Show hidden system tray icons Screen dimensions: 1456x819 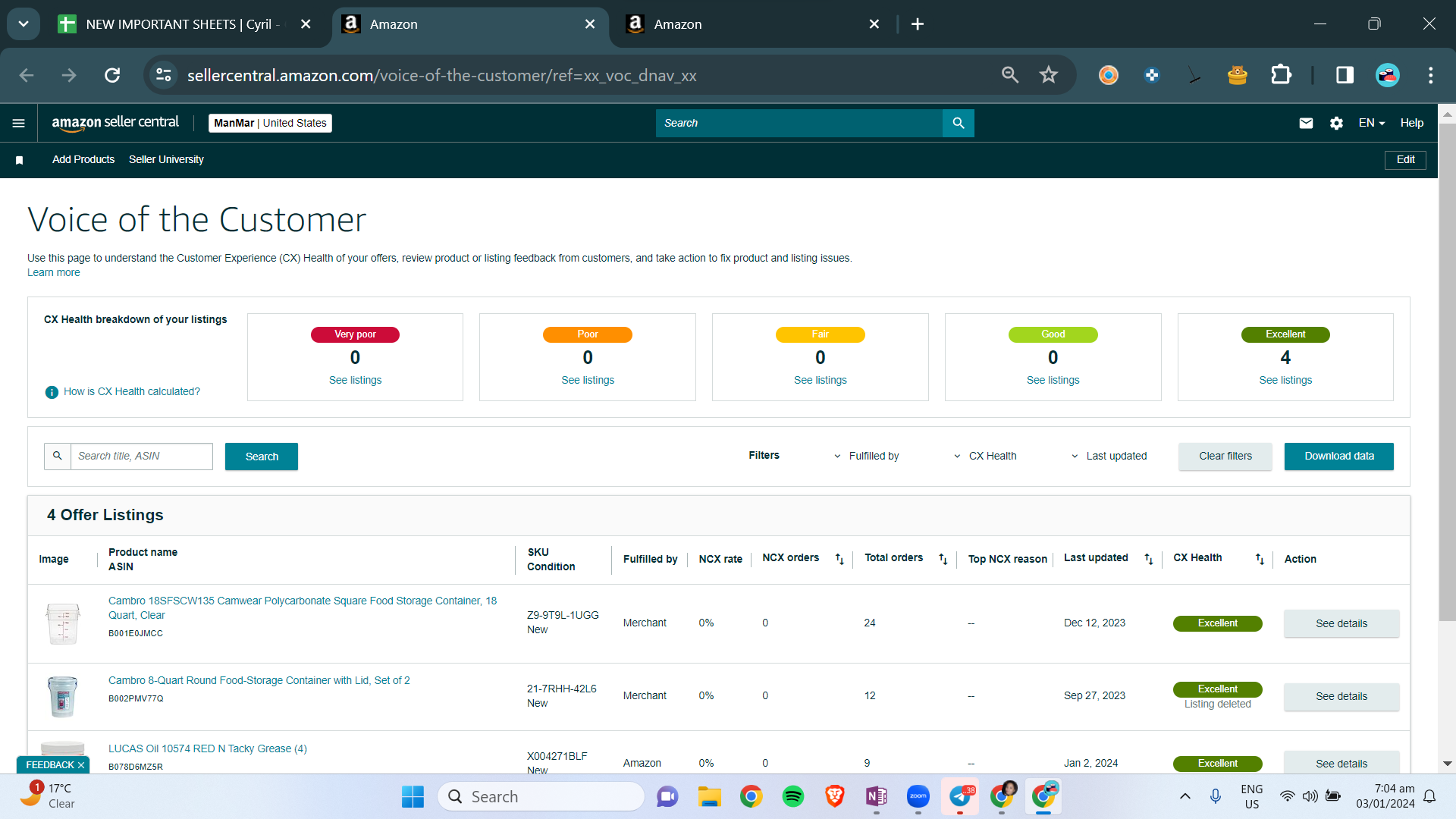coord(1185,796)
